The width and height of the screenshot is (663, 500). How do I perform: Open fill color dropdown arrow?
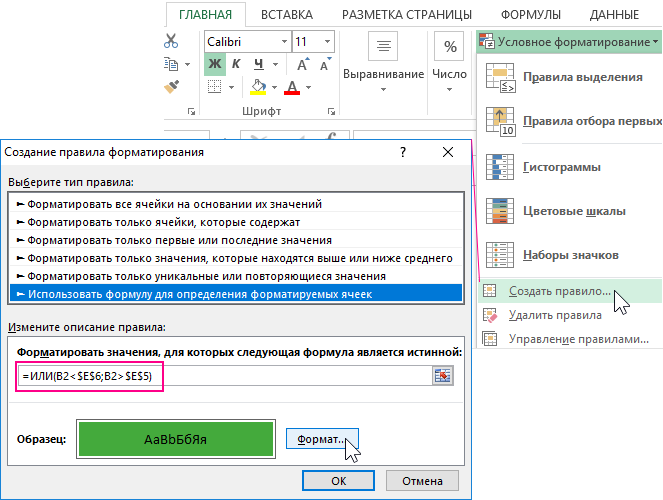click(x=274, y=87)
